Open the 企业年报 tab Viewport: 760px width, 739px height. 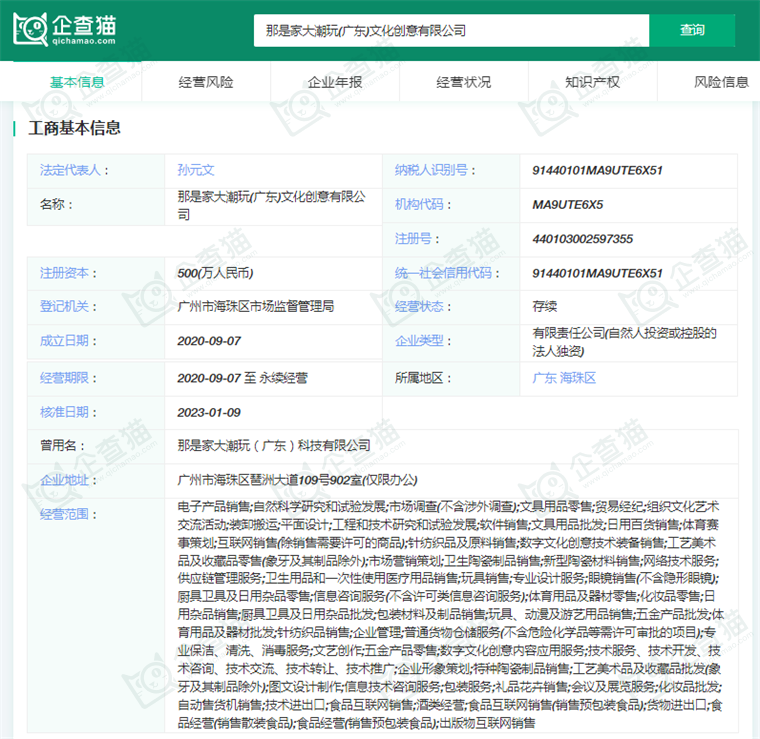pyautogui.click(x=335, y=82)
